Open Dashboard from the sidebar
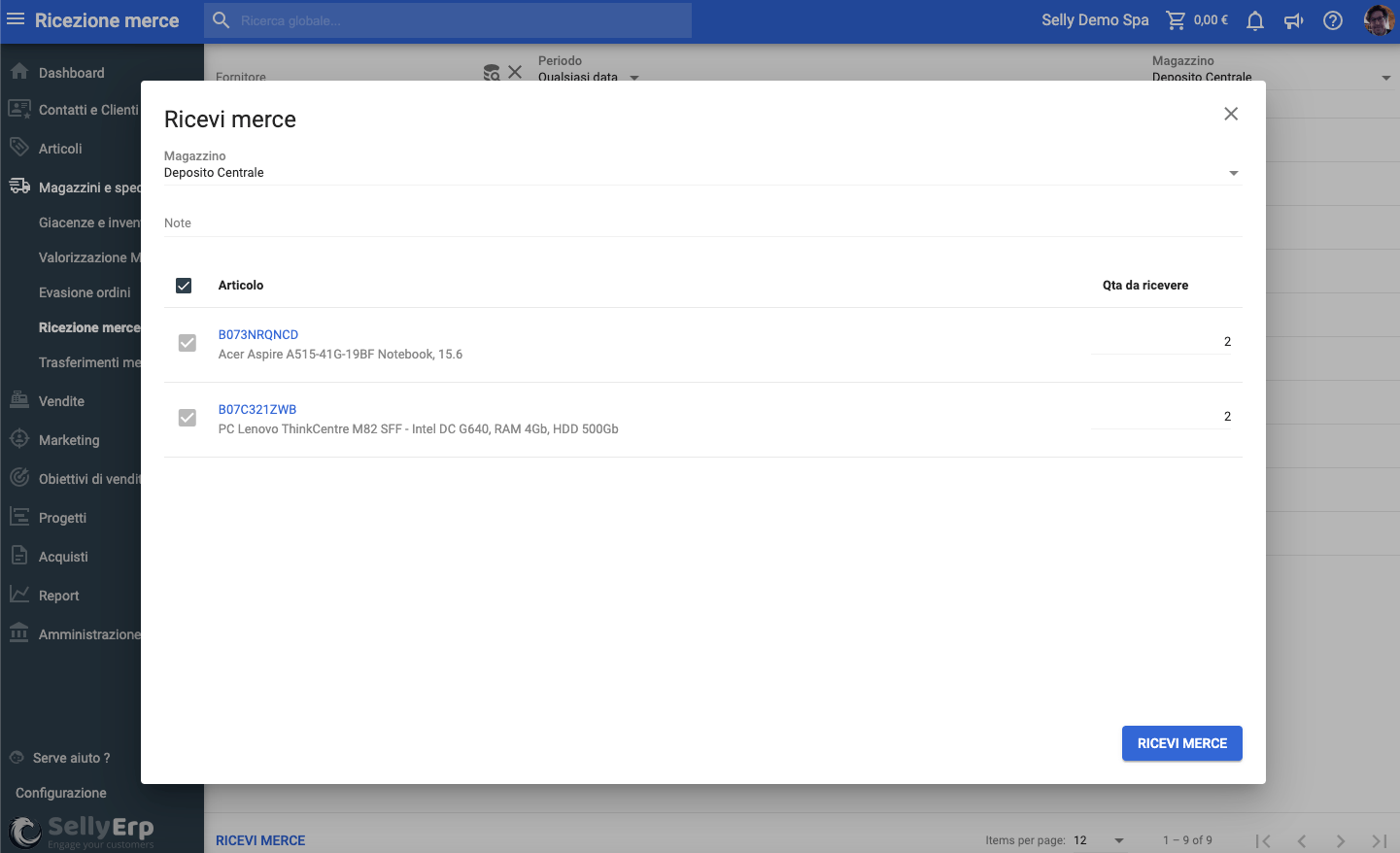 click(x=71, y=73)
